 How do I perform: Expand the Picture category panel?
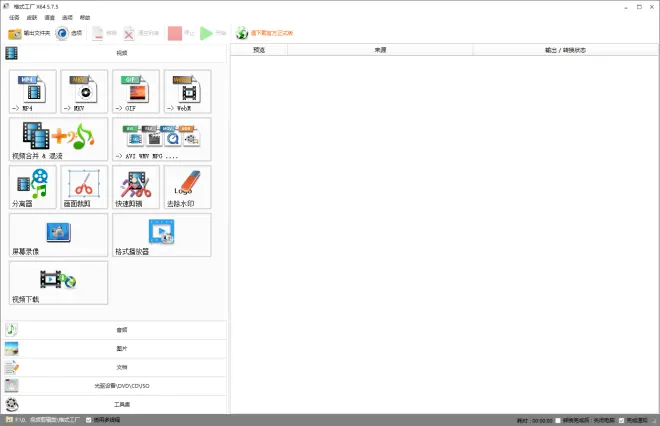pos(115,349)
